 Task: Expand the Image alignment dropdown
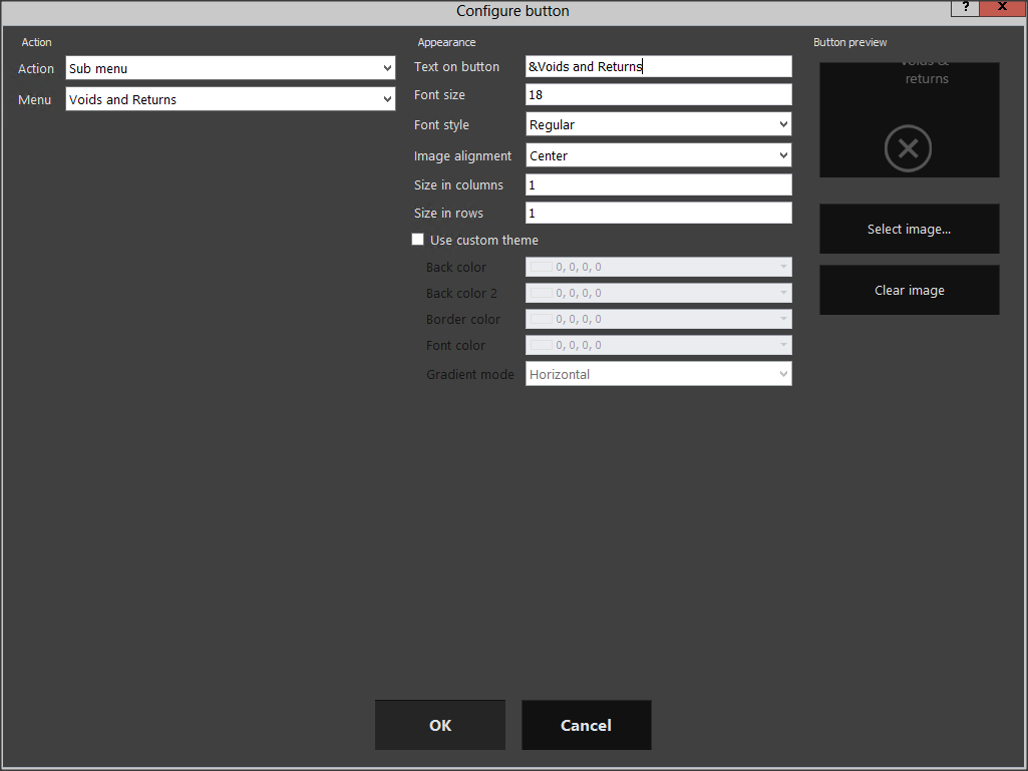click(658, 156)
